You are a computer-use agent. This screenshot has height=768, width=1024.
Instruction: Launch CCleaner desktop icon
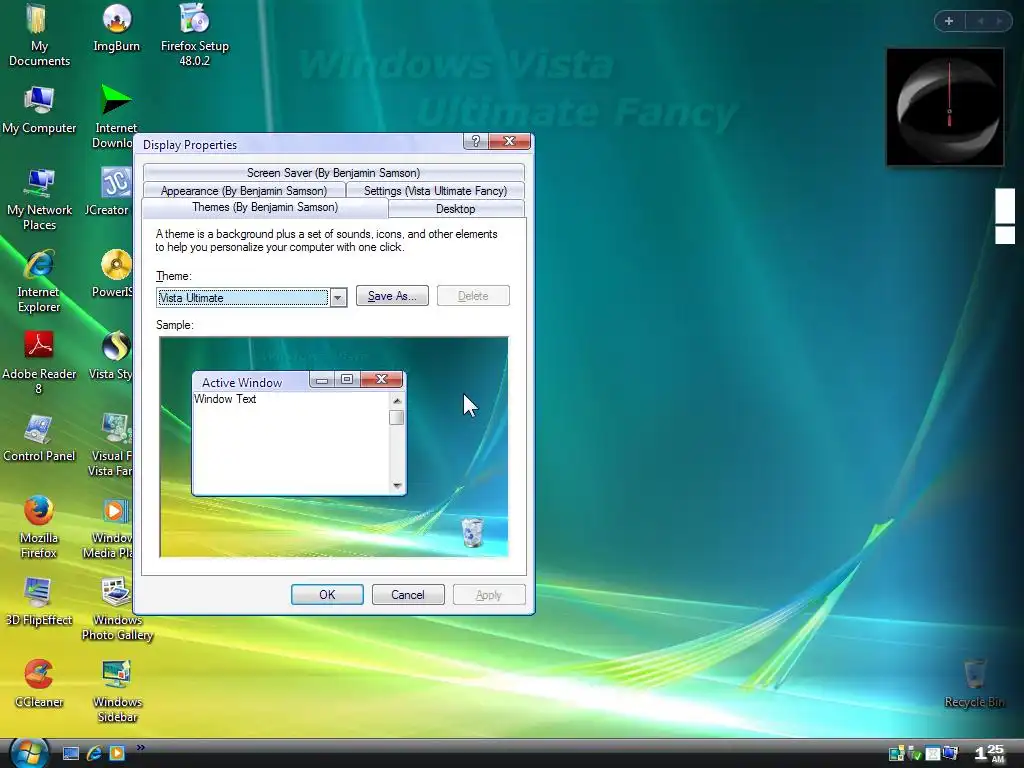[x=39, y=684]
